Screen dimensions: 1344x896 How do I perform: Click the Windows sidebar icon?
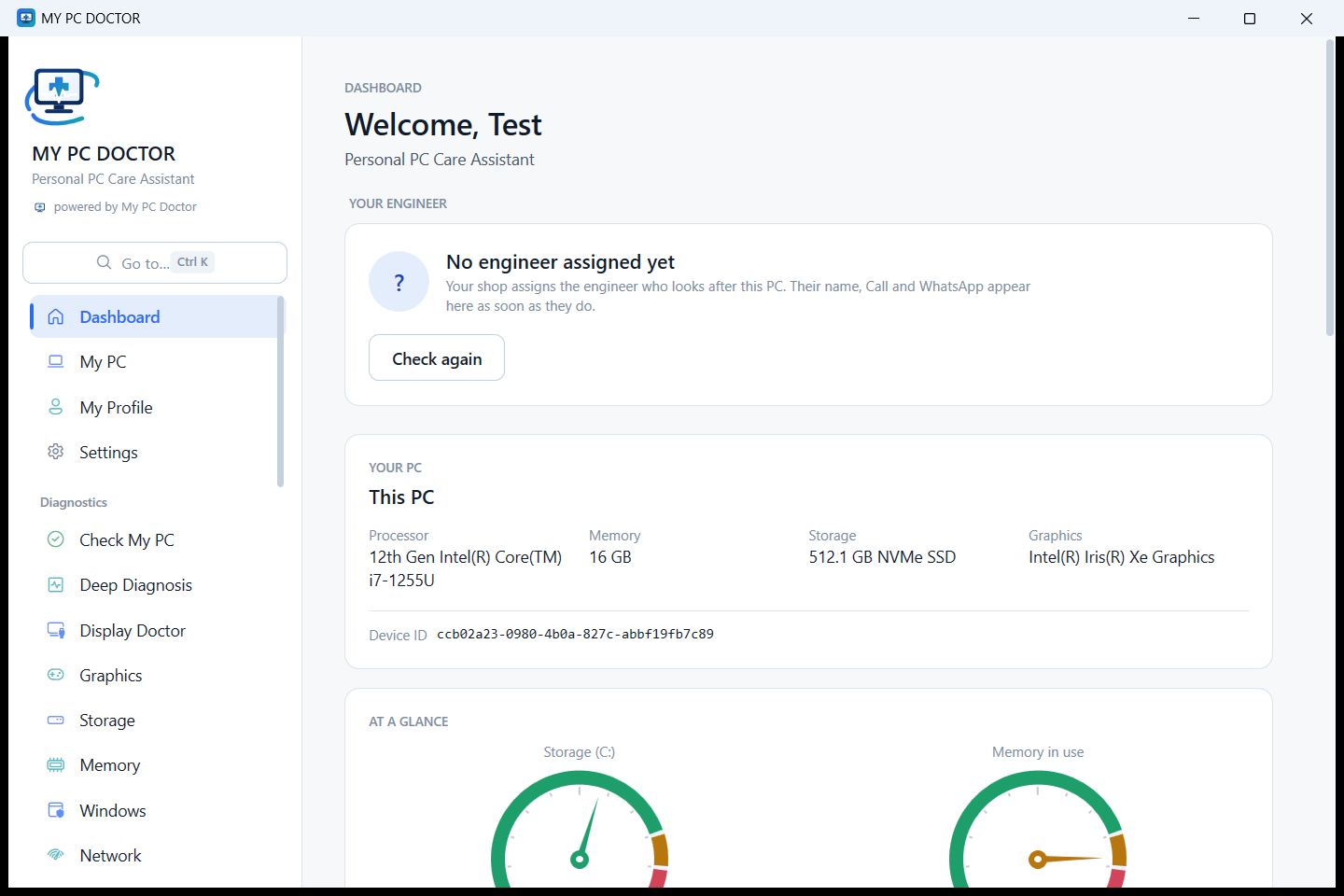click(56, 810)
